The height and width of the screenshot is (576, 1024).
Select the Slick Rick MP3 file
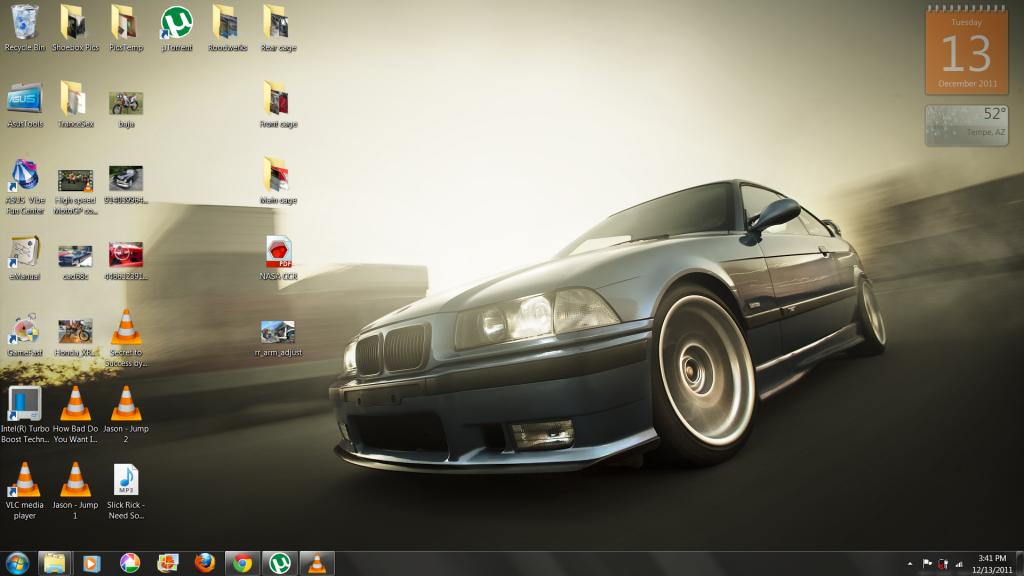pos(125,481)
